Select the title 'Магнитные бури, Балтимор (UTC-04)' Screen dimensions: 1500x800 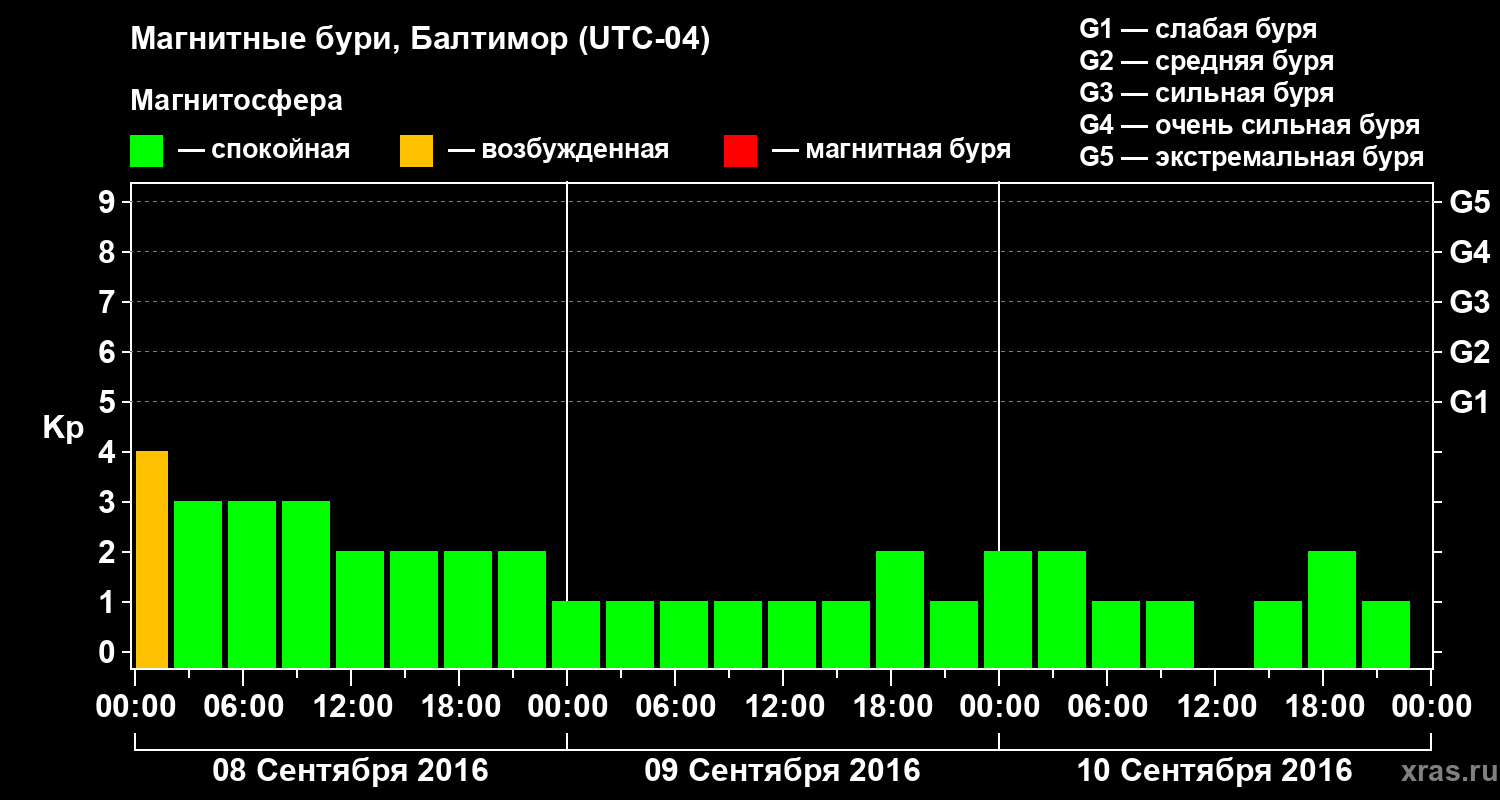[420, 40]
